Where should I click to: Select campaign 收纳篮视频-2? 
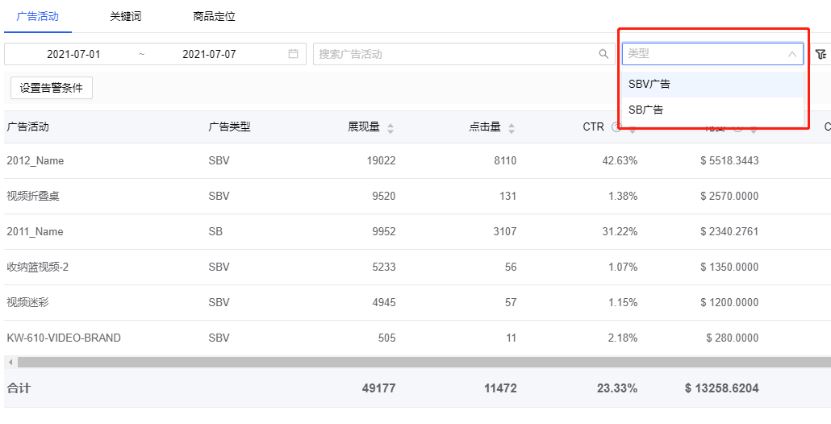[x=37, y=267]
